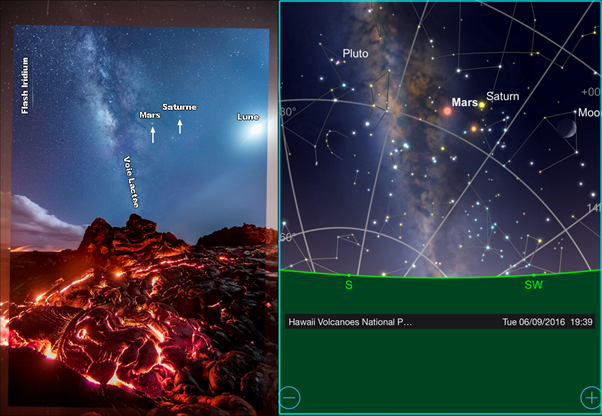Select Saturn in the star chart
The width and height of the screenshot is (602, 416).
[481, 105]
